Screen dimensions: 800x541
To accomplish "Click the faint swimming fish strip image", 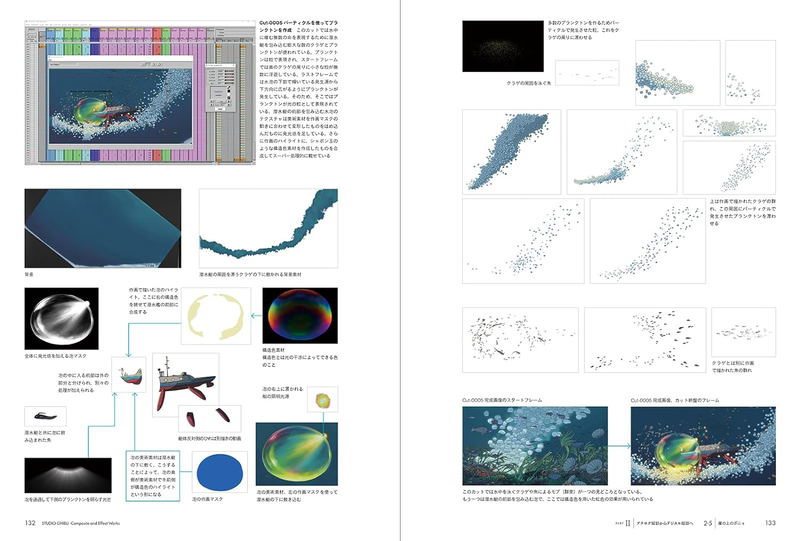I will click(x=587, y=73).
